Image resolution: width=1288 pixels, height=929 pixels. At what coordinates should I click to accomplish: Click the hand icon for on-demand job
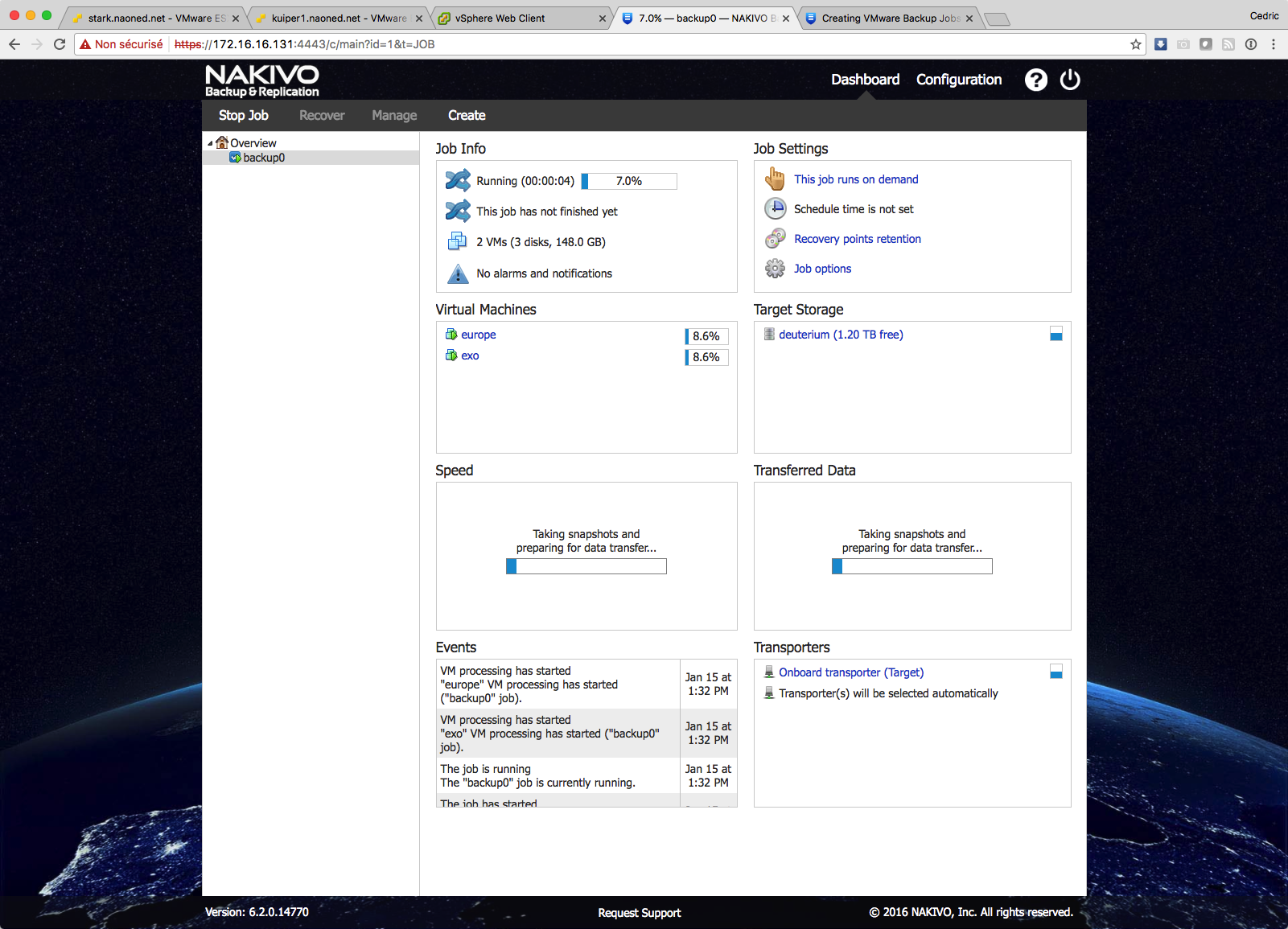point(775,179)
